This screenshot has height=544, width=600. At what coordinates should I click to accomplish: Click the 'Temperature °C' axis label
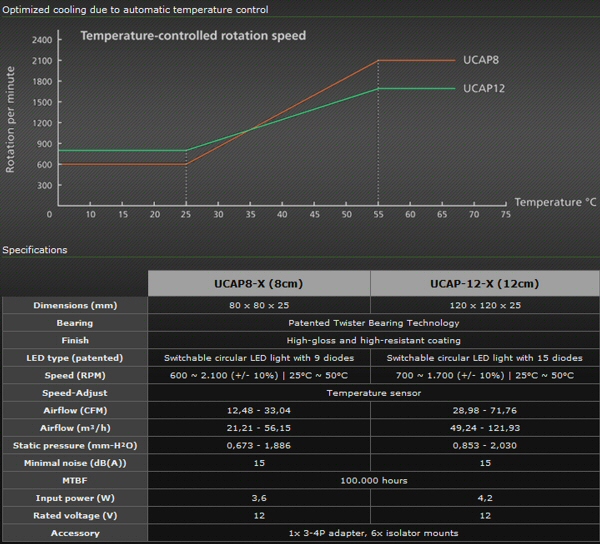[x=555, y=202]
